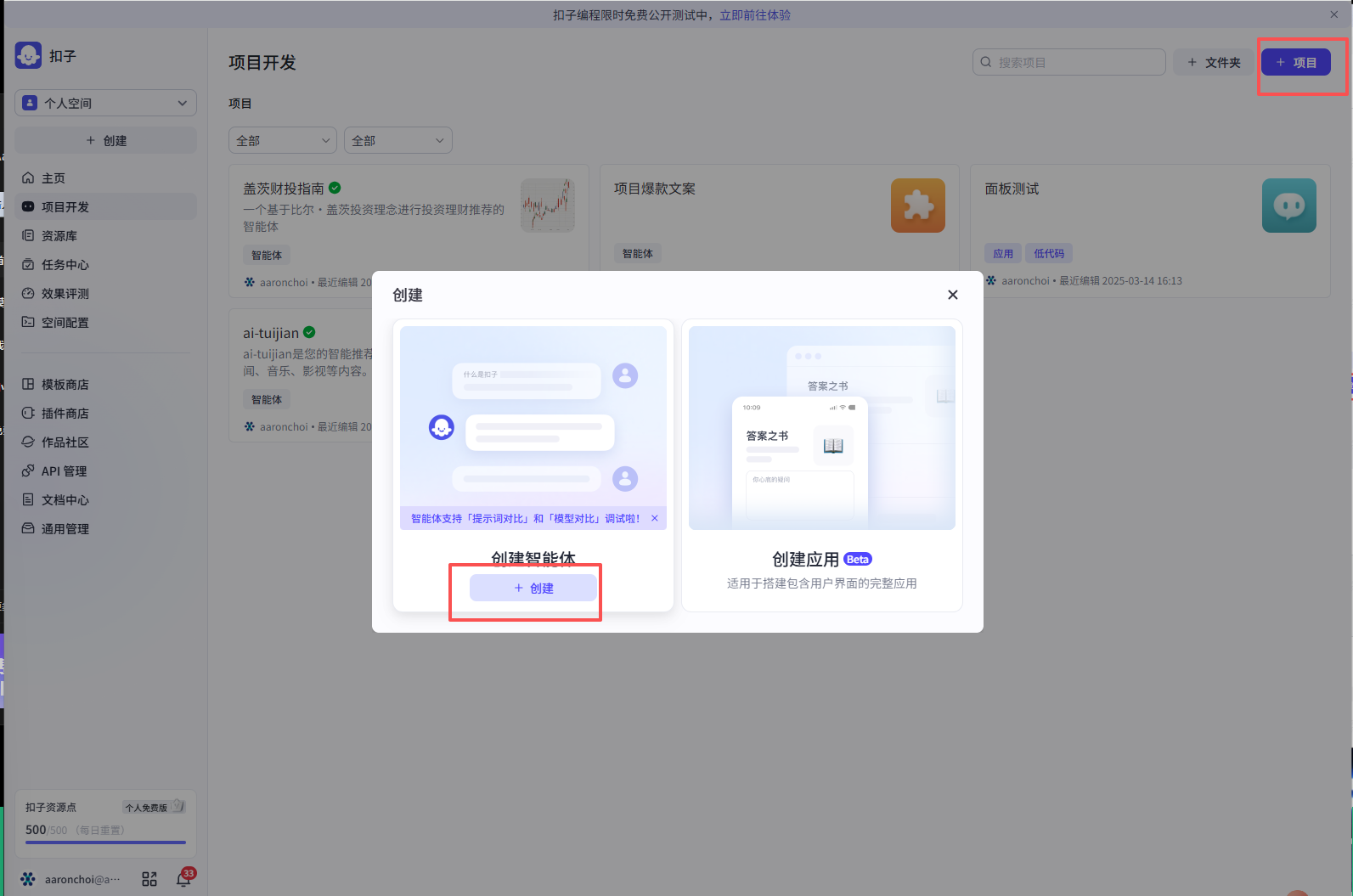Open 文档中心 in sidebar
The width and height of the screenshot is (1353, 896).
(105, 499)
